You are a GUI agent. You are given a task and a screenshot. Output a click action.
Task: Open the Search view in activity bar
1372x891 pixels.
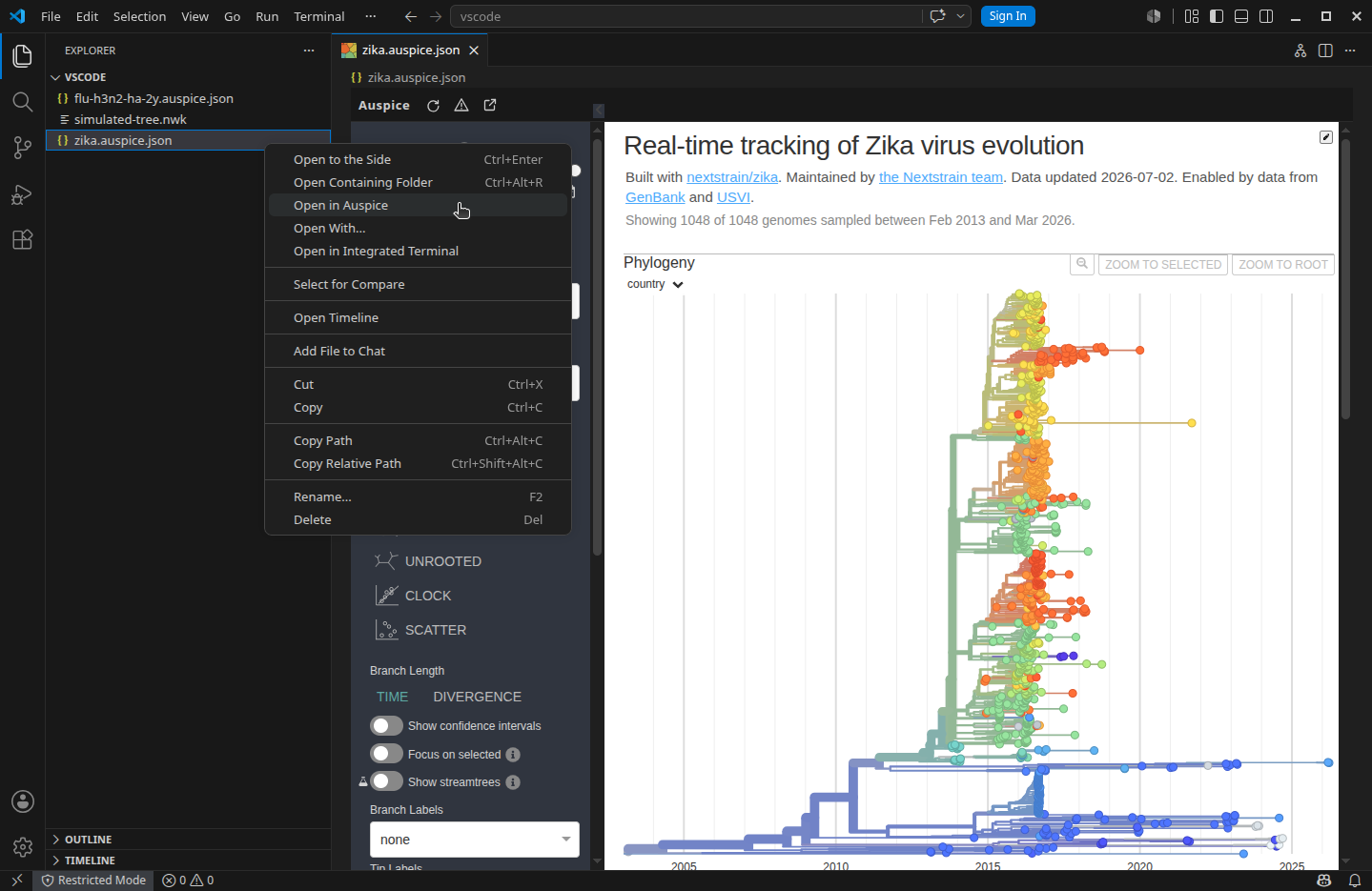pos(22,102)
